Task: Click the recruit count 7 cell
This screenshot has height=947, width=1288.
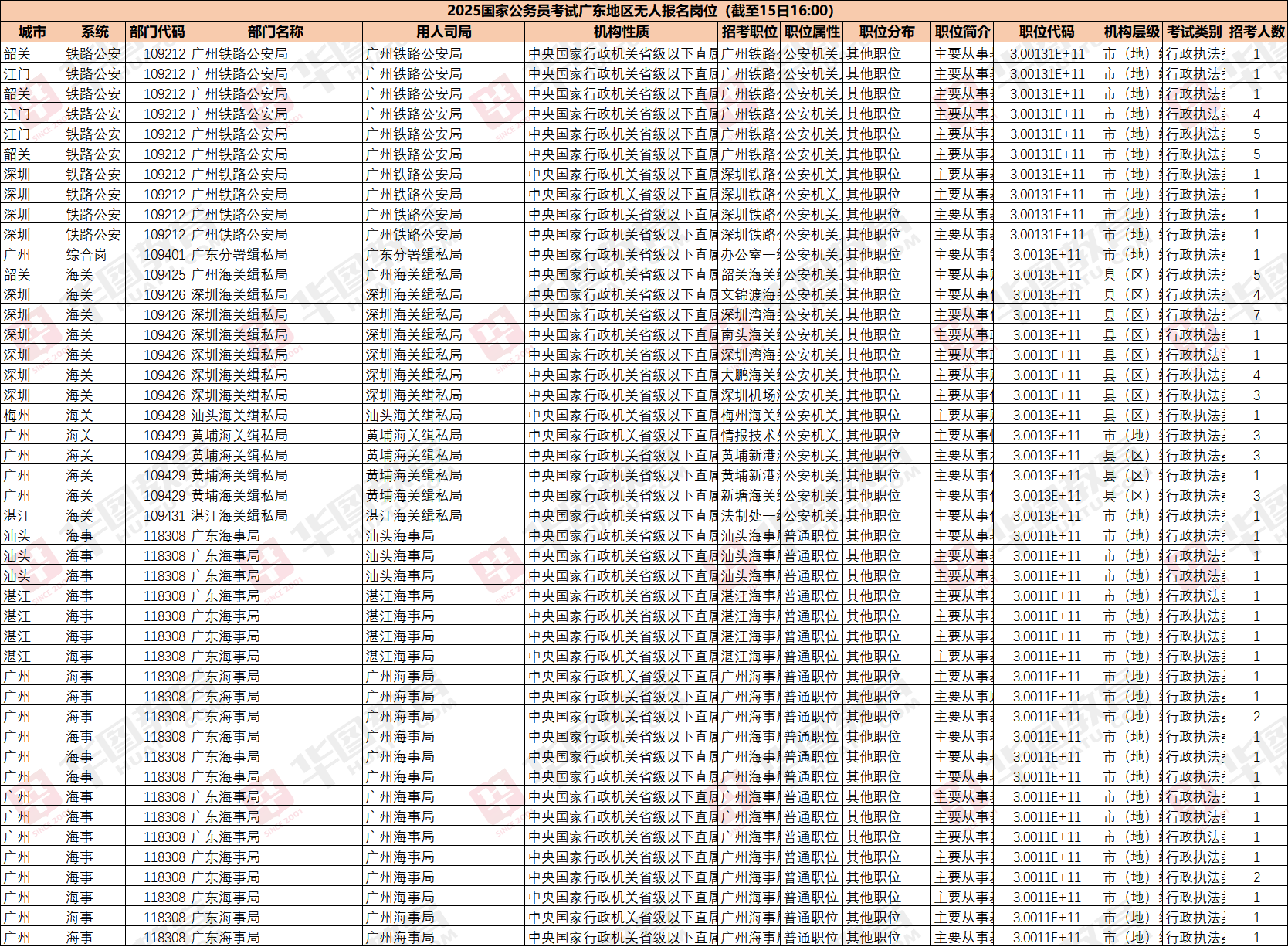Action: tap(1256, 315)
